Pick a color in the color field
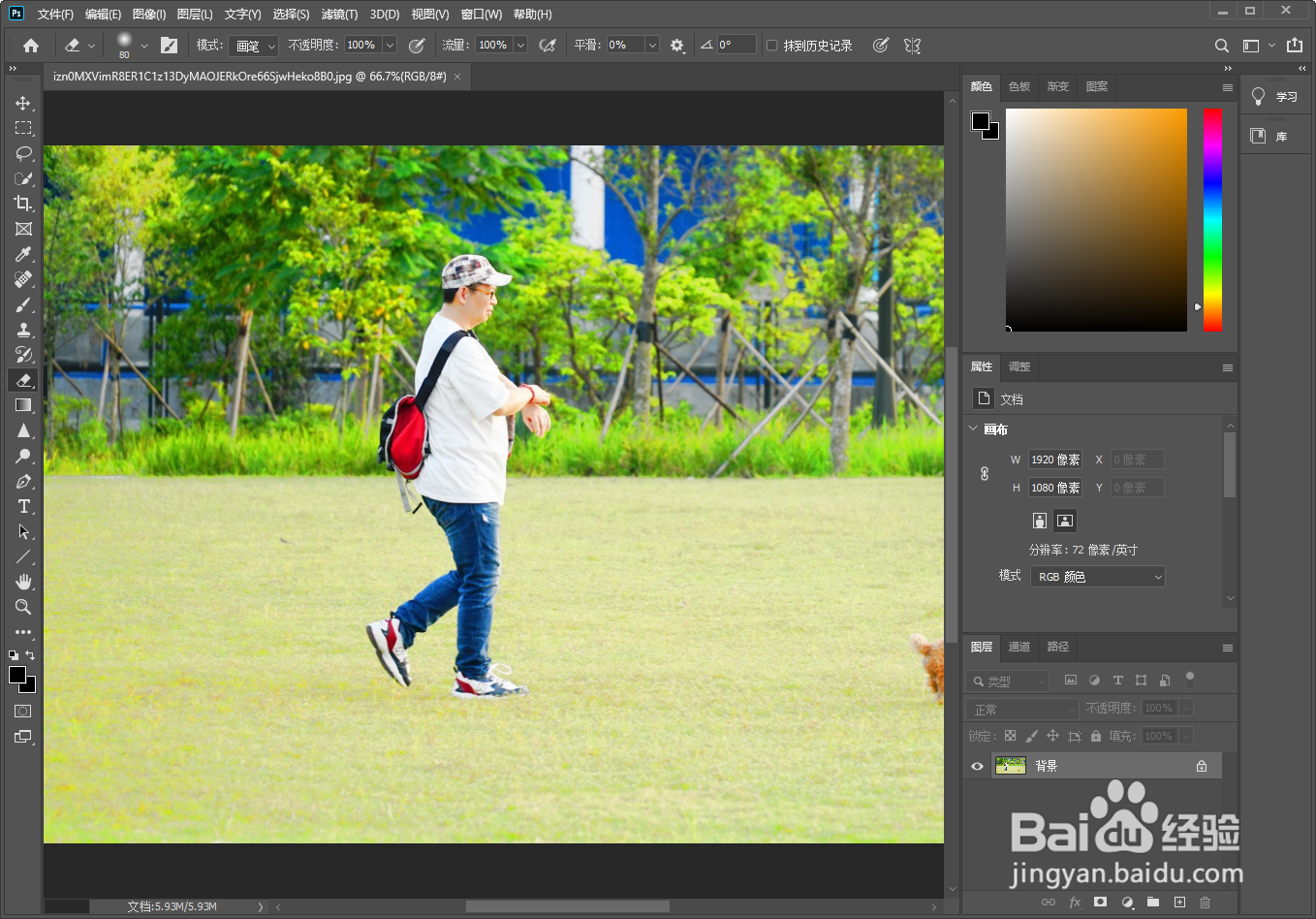The width and height of the screenshot is (1316, 919). pyautogui.click(x=1096, y=220)
